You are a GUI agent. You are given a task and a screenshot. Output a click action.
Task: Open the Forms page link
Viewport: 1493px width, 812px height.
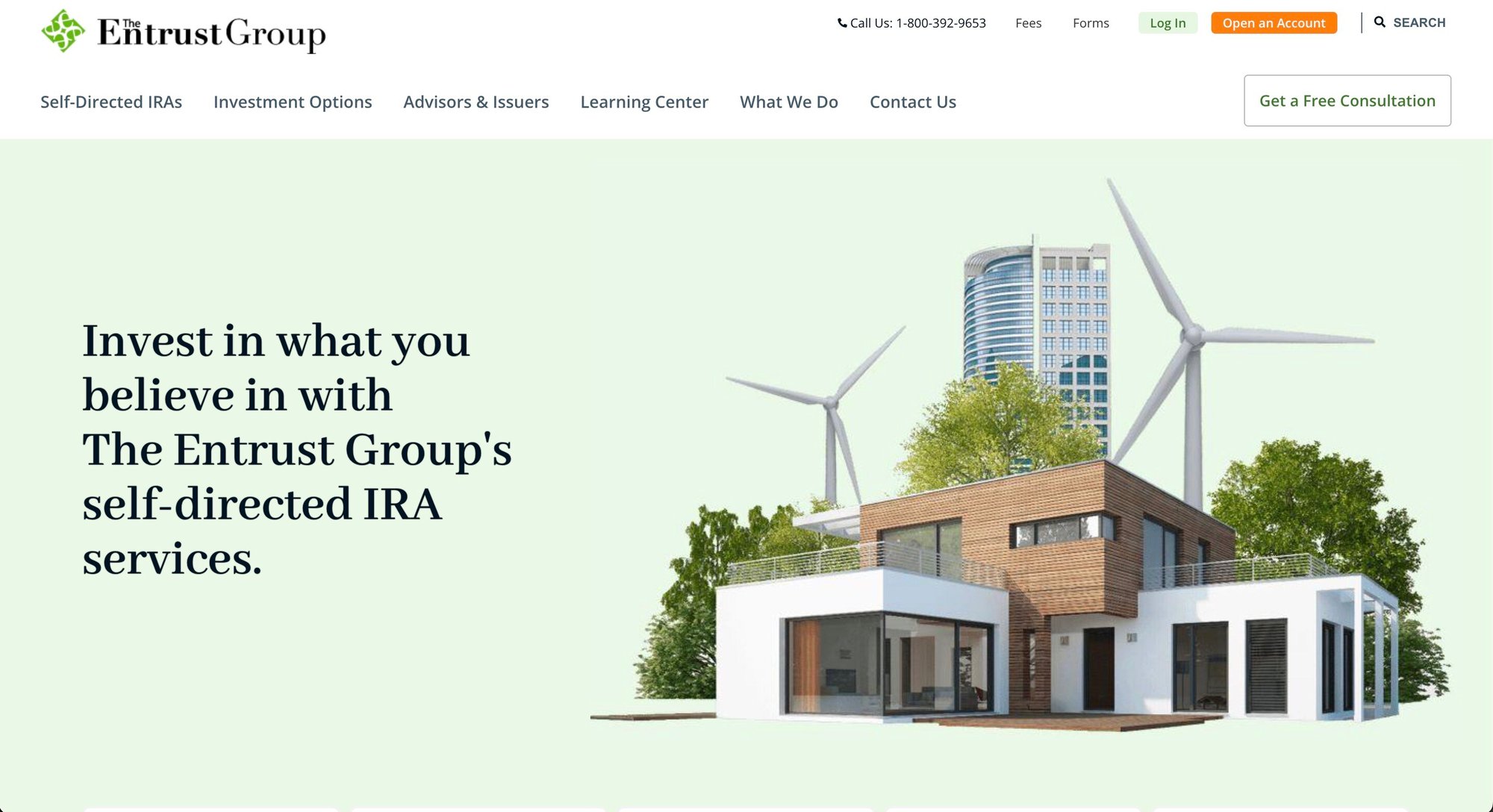coord(1091,23)
